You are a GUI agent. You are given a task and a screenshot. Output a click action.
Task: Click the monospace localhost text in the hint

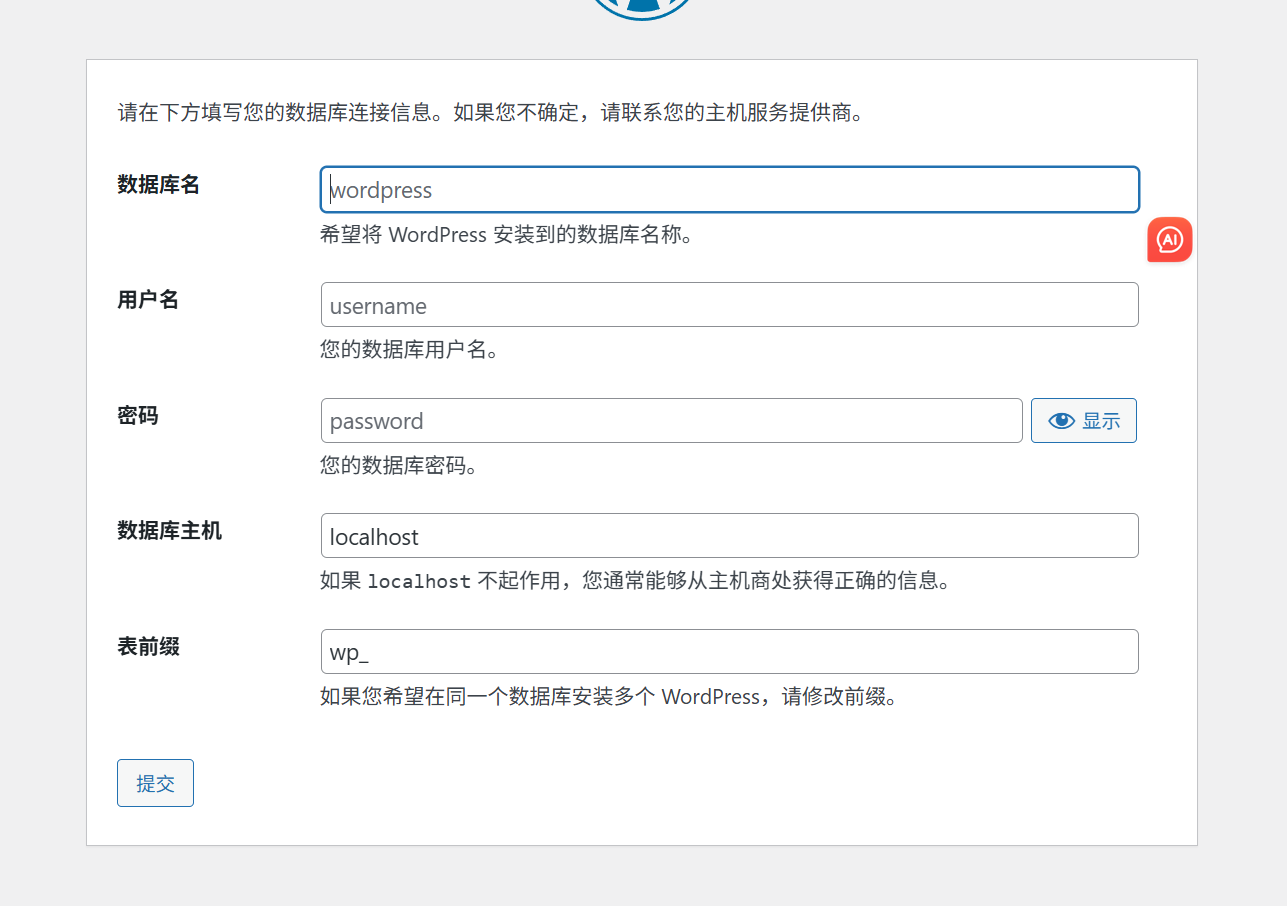click(419, 581)
